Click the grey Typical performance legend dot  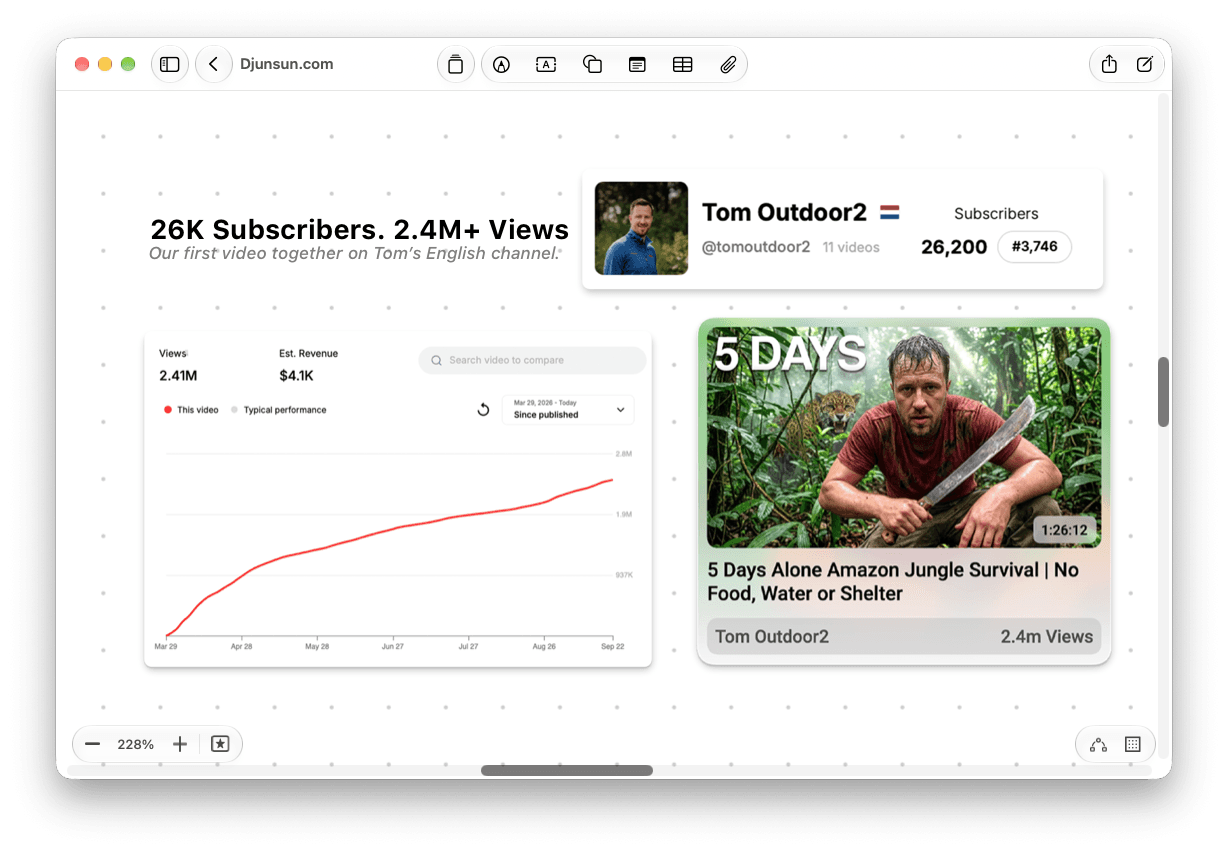pos(234,410)
